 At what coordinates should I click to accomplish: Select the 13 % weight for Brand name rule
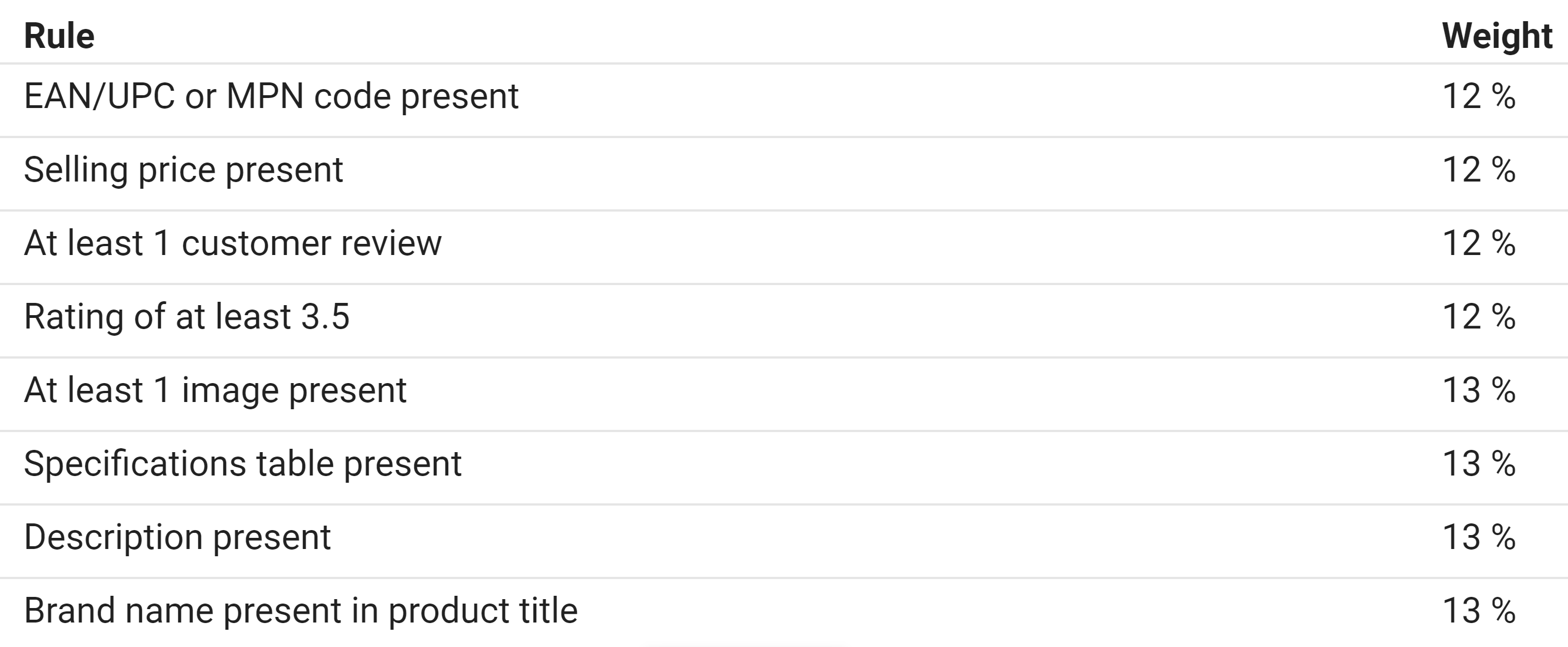1478,610
